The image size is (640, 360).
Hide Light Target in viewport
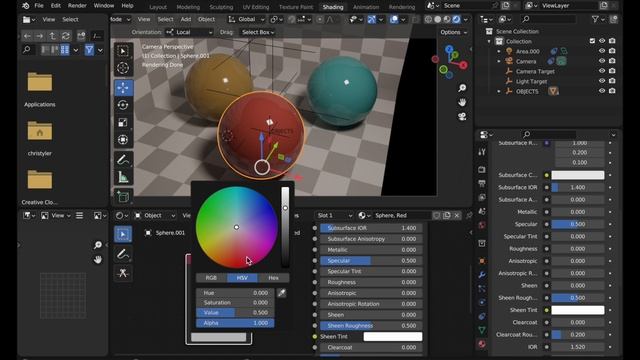click(x=602, y=81)
